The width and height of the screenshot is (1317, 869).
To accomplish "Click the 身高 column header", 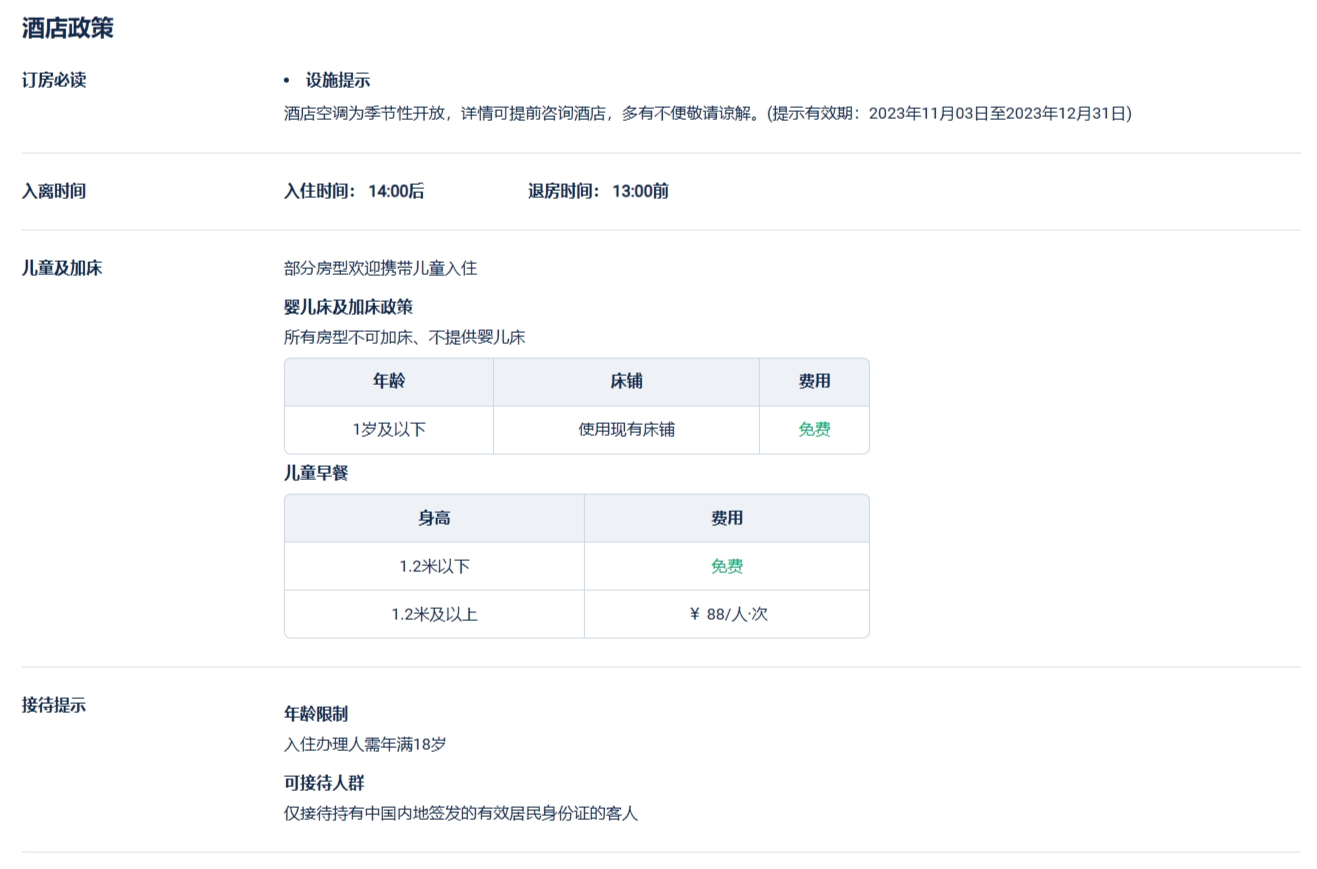I will pyautogui.click(x=434, y=518).
